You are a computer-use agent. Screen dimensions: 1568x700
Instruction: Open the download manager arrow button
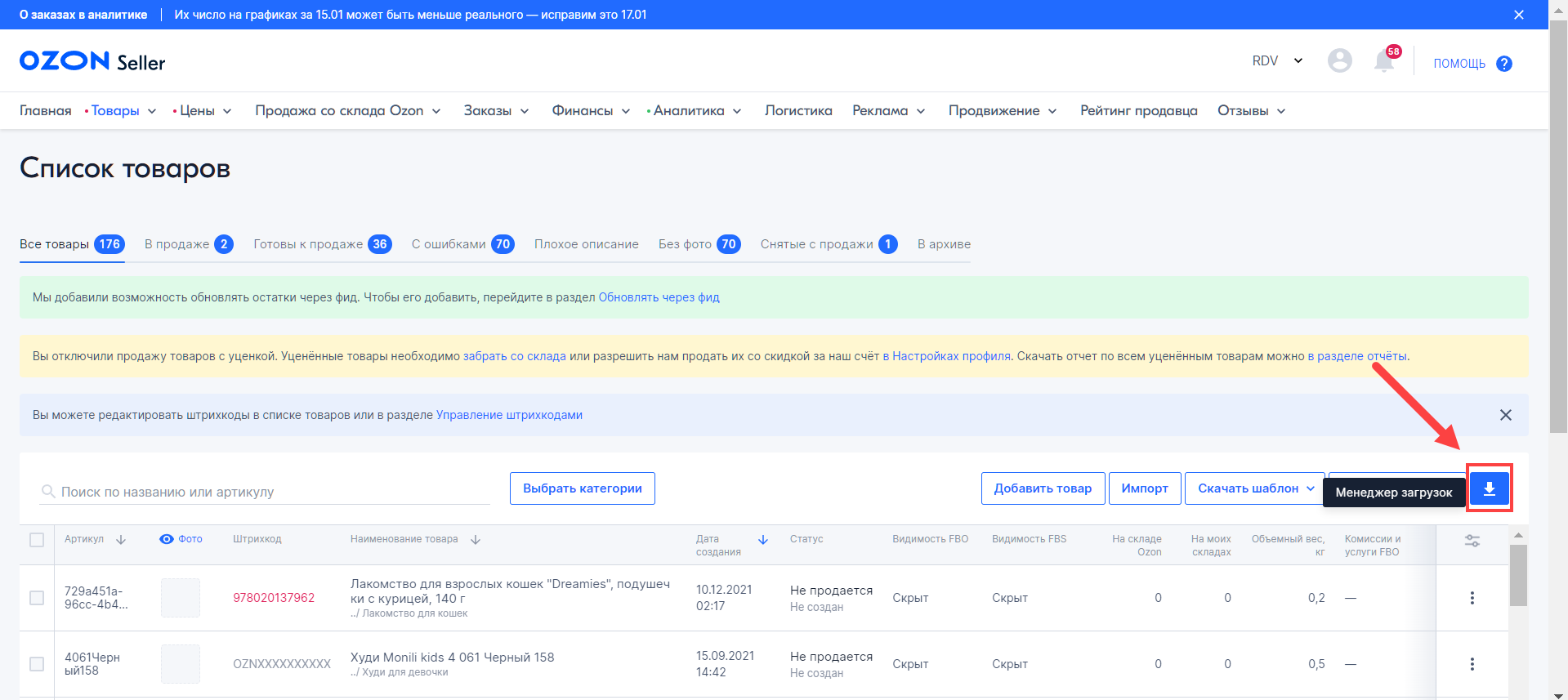(1489, 488)
